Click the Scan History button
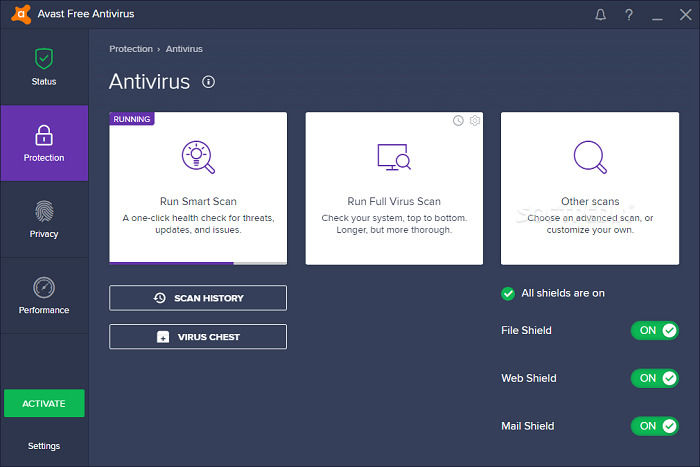Image resolution: width=700 pixels, height=467 pixels. pos(198,298)
